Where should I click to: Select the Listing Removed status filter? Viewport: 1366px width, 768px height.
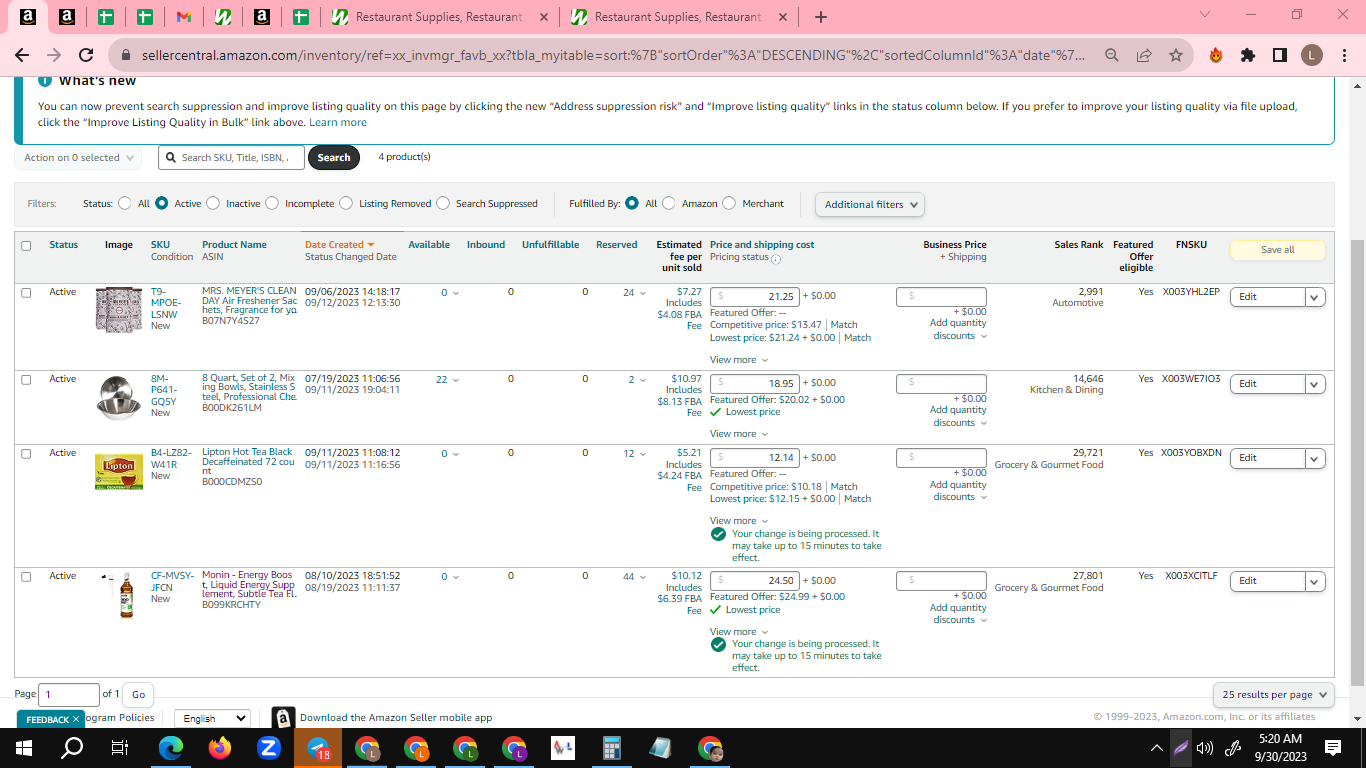coord(346,203)
